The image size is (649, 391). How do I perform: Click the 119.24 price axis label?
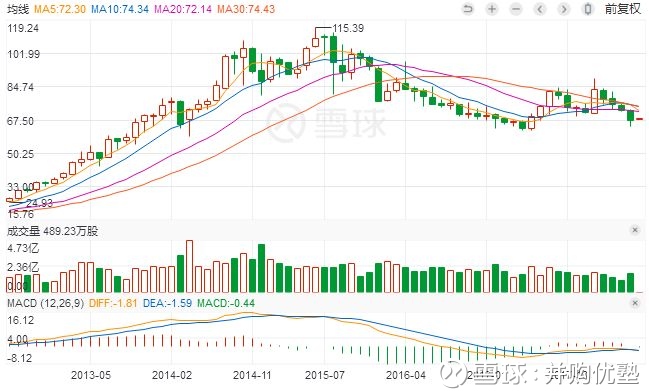click(x=23, y=28)
